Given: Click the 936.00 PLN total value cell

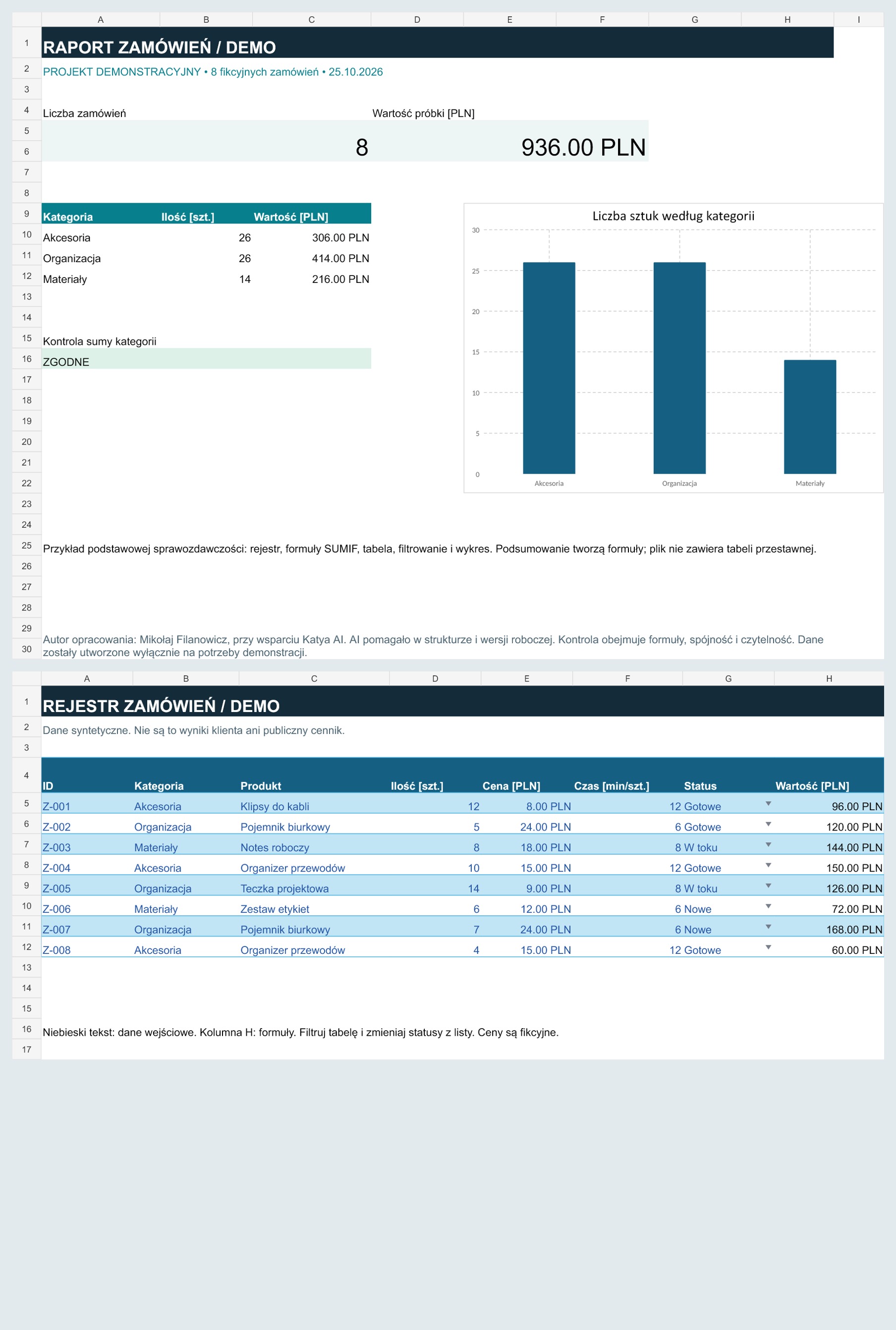Looking at the screenshot, I should [x=510, y=141].
